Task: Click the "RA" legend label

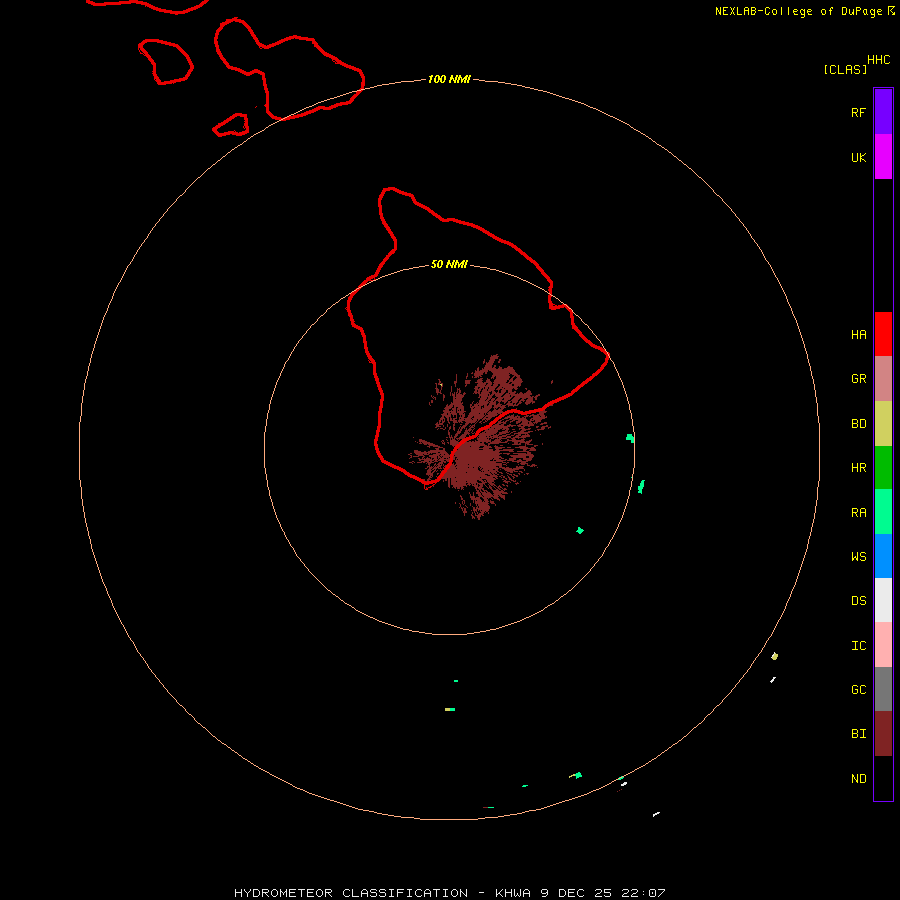Action: click(858, 513)
